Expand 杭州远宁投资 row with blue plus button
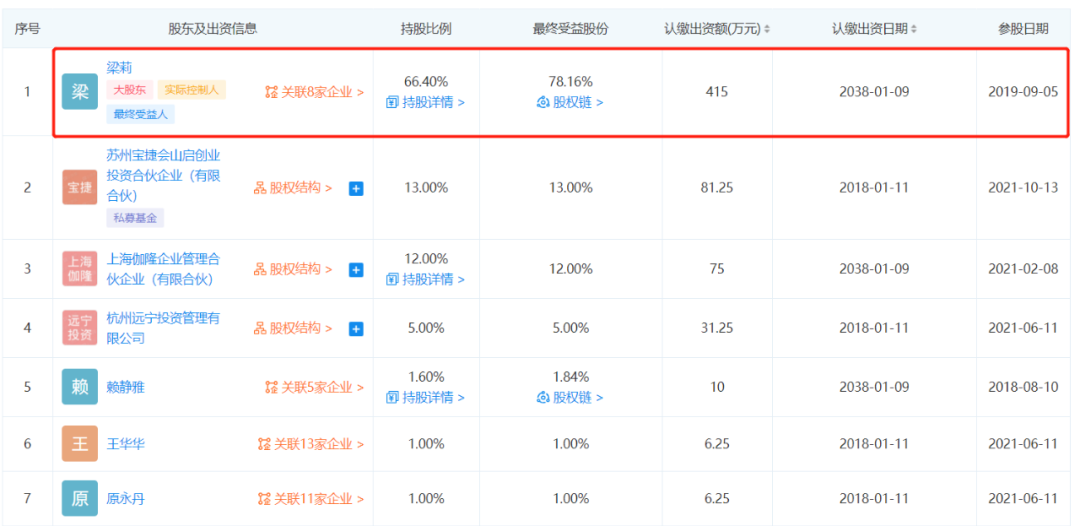Viewport: 1080px width, 526px height. pyautogui.click(x=355, y=329)
